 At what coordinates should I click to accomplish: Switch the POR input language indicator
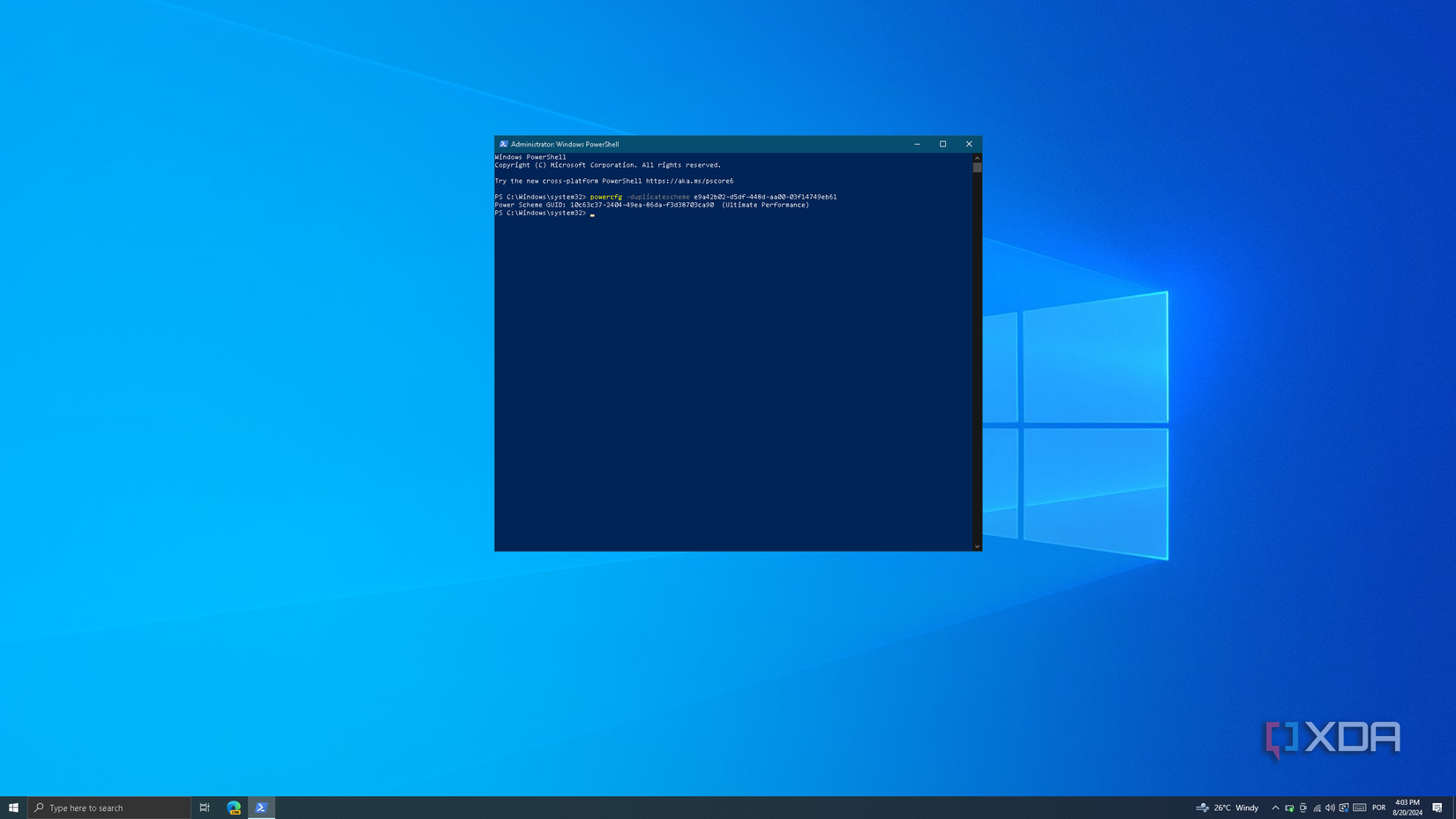tap(1378, 808)
